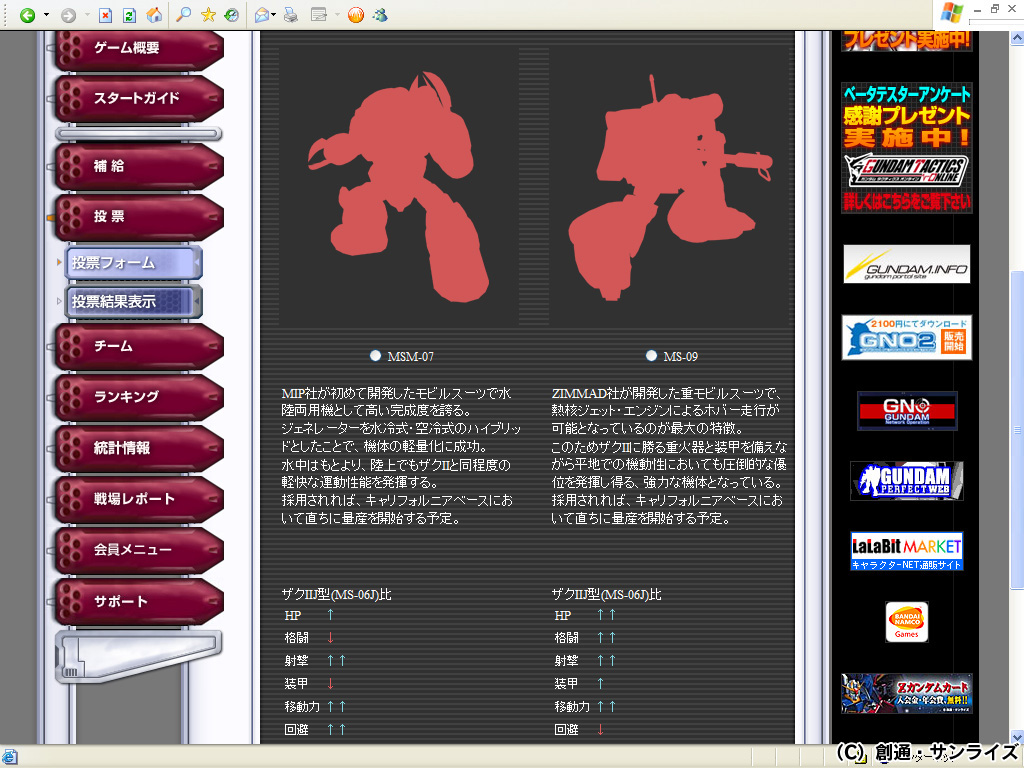Launch Messenger from the toolbar icon
This screenshot has width=1024, height=768.
click(380, 15)
